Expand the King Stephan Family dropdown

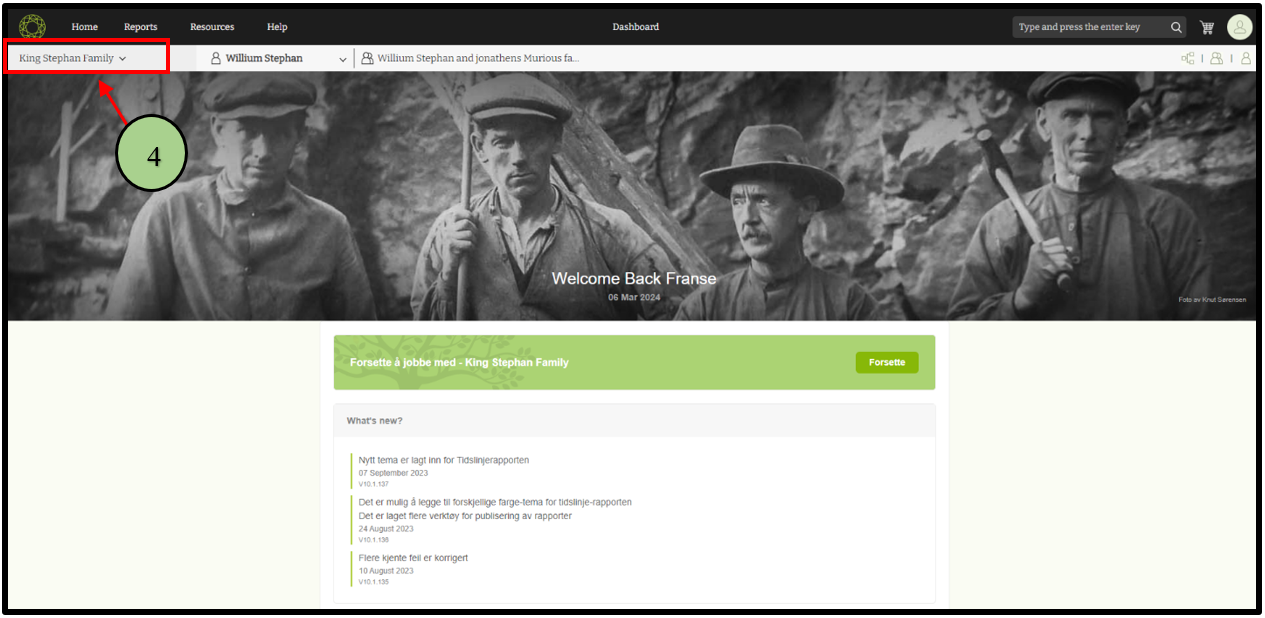(73, 59)
